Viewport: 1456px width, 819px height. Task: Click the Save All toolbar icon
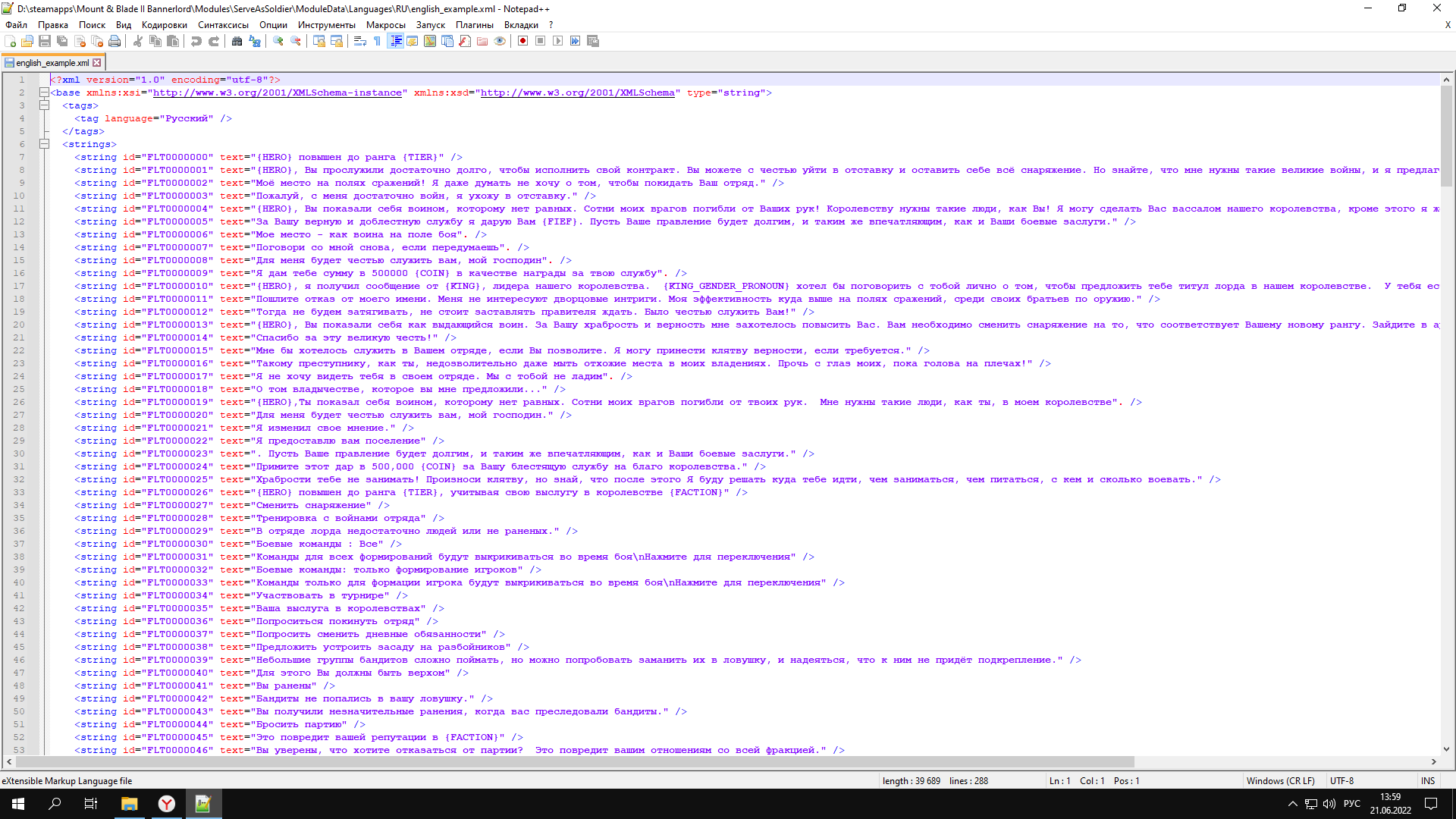[x=62, y=41]
